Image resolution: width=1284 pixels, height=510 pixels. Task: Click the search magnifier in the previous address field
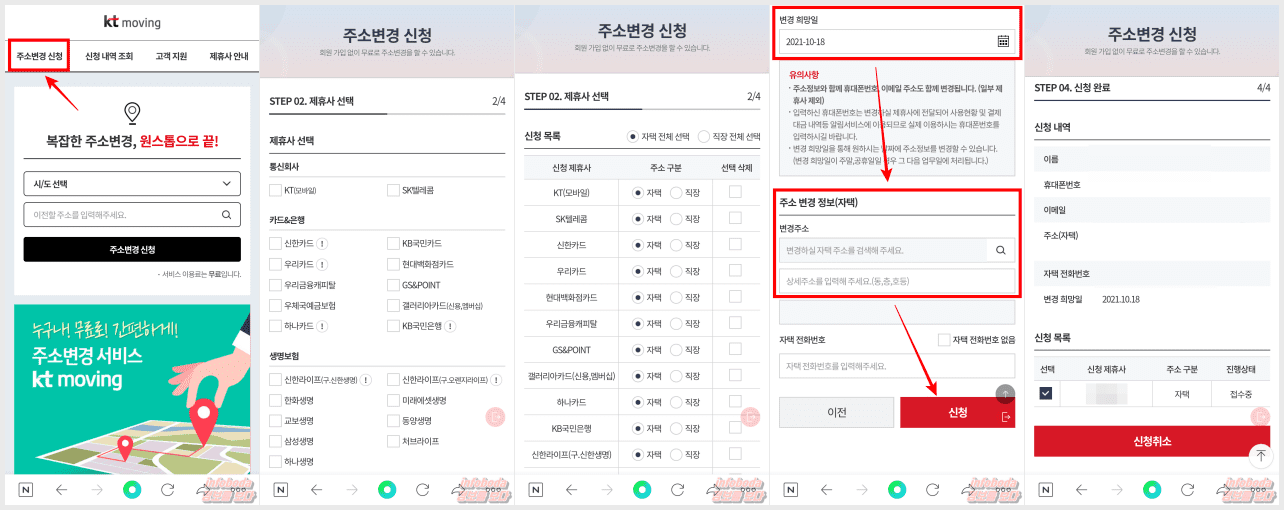click(227, 214)
